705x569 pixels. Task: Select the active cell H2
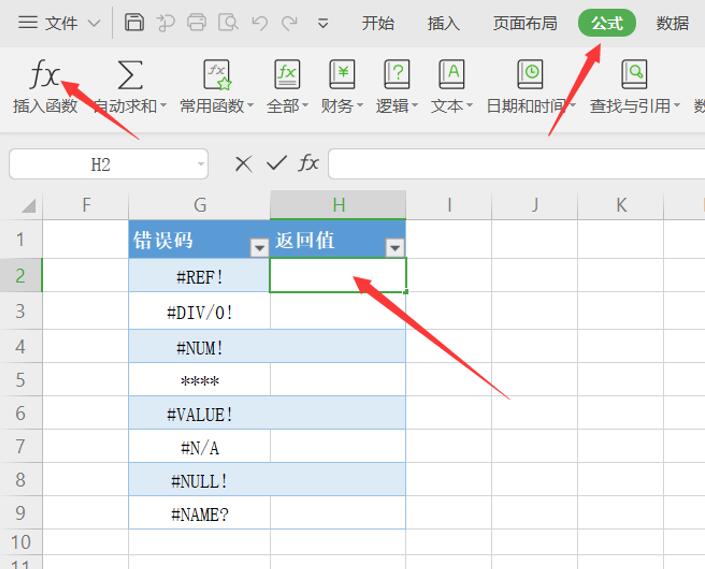(338, 275)
